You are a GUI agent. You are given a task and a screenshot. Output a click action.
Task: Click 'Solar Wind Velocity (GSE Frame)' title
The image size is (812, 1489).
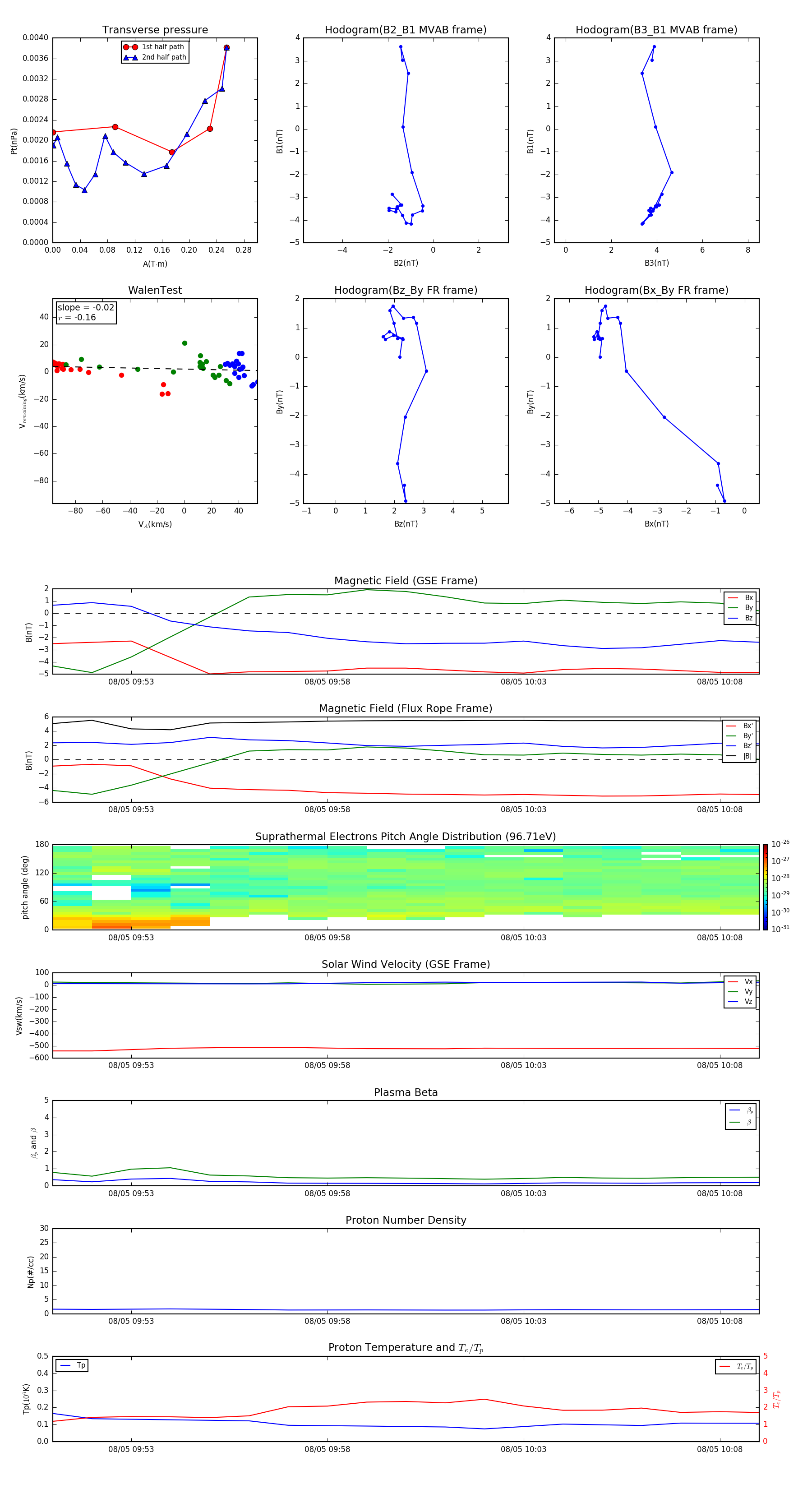[406, 965]
